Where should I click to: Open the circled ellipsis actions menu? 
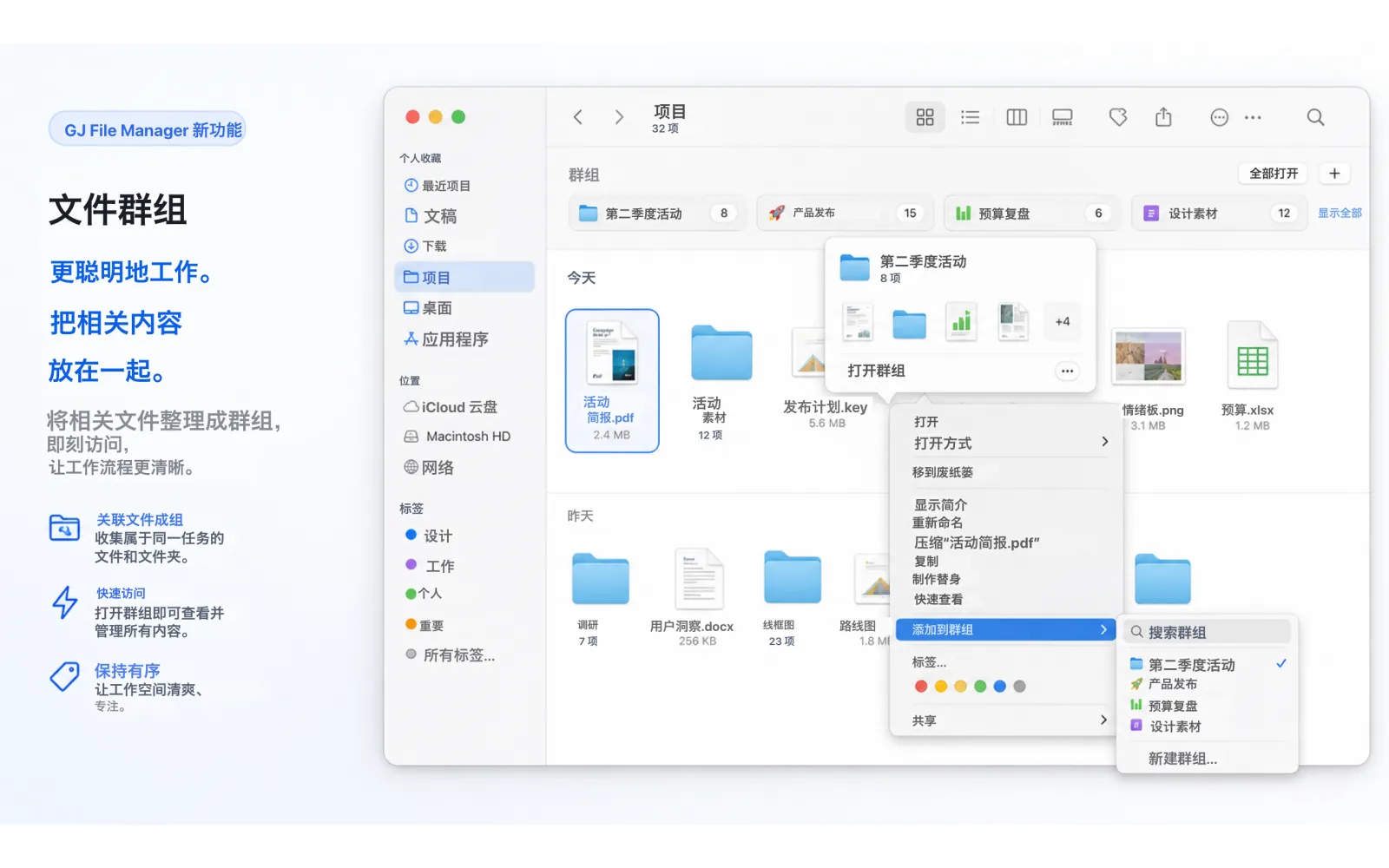[1219, 117]
